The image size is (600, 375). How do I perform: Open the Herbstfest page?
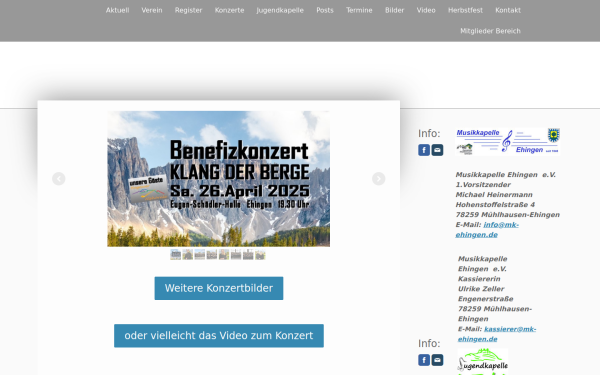(465, 10)
